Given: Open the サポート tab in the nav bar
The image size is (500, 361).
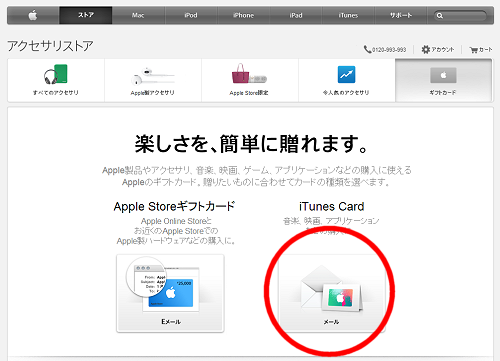Looking at the screenshot, I should tap(401, 15).
